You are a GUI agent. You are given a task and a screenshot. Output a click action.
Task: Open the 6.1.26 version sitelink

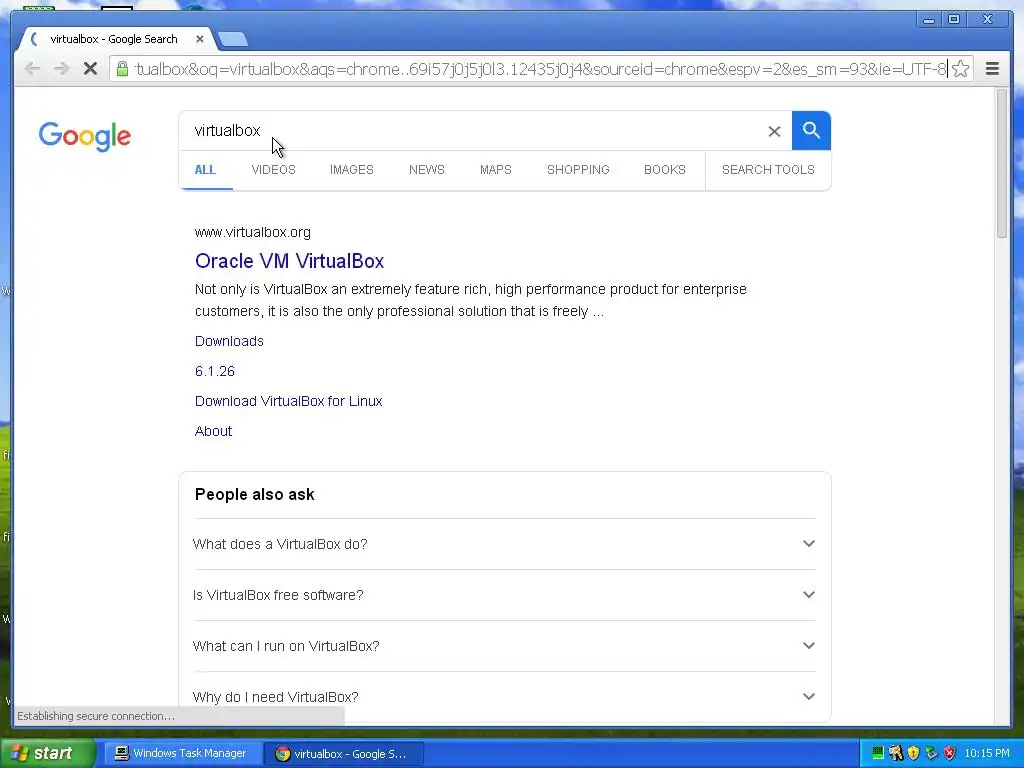click(x=215, y=371)
